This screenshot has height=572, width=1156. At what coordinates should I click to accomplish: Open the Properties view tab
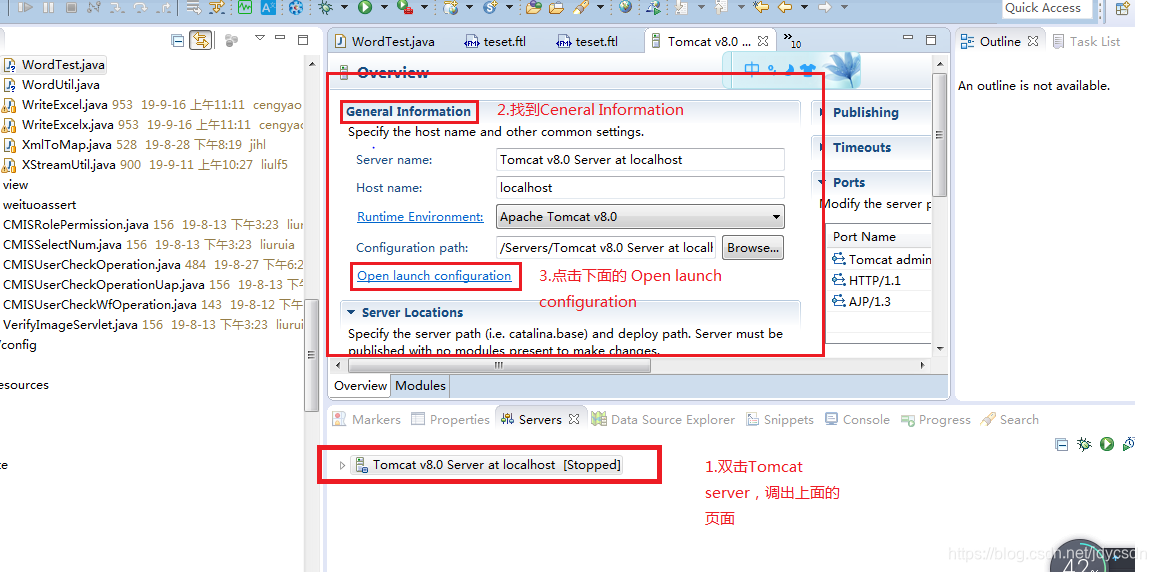tap(450, 419)
